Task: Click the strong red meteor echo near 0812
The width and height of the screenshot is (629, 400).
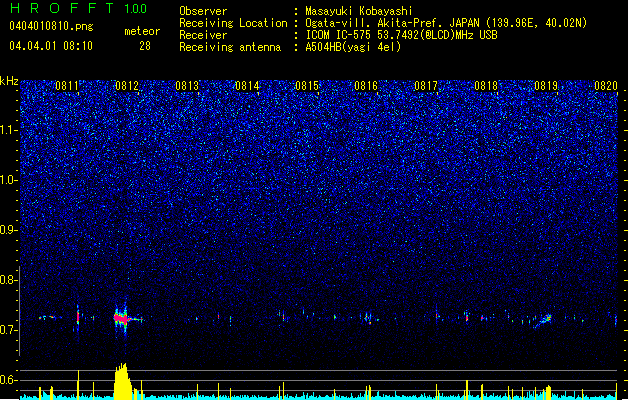Action: pyautogui.click(x=121, y=319)
